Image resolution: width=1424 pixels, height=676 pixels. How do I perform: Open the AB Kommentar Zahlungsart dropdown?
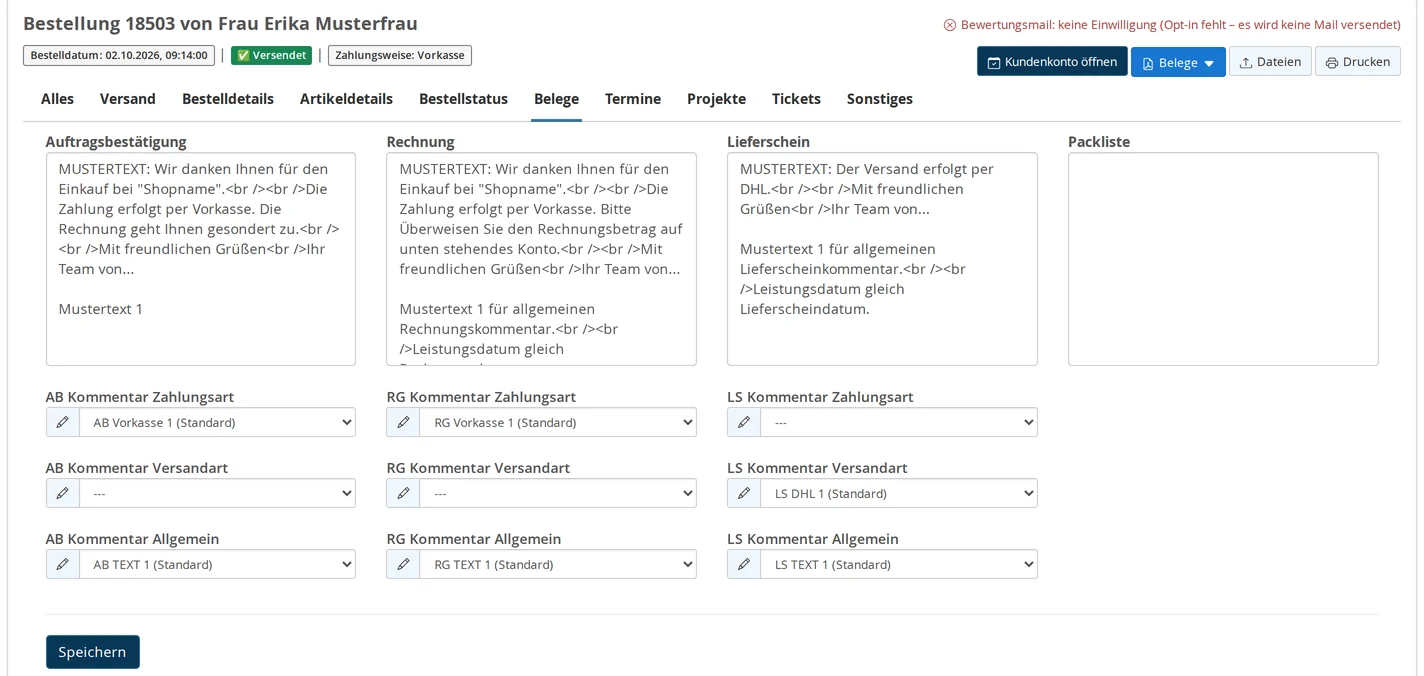(217, 422)
